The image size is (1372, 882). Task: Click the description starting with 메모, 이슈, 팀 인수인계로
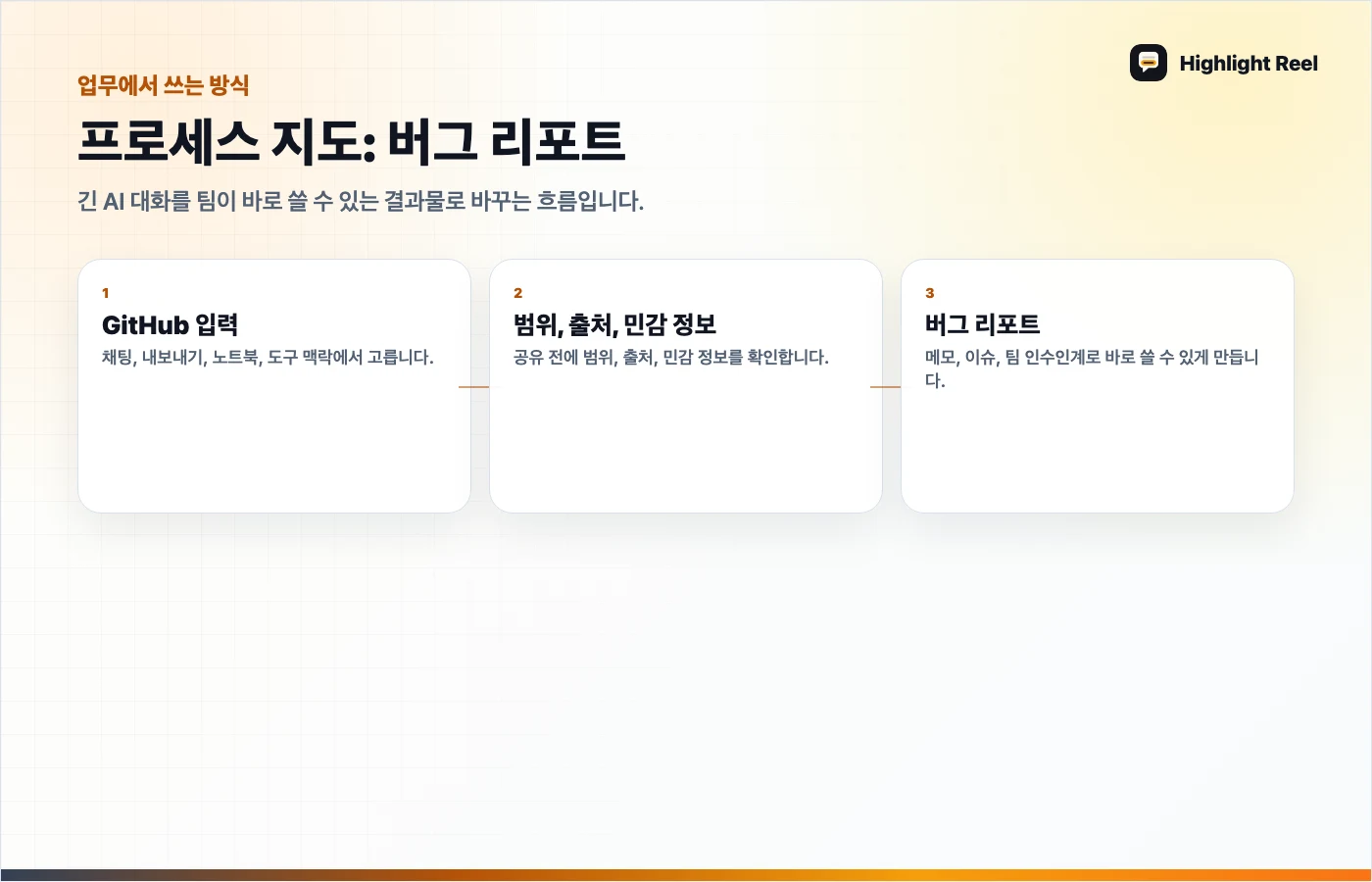pos(1092,368)
